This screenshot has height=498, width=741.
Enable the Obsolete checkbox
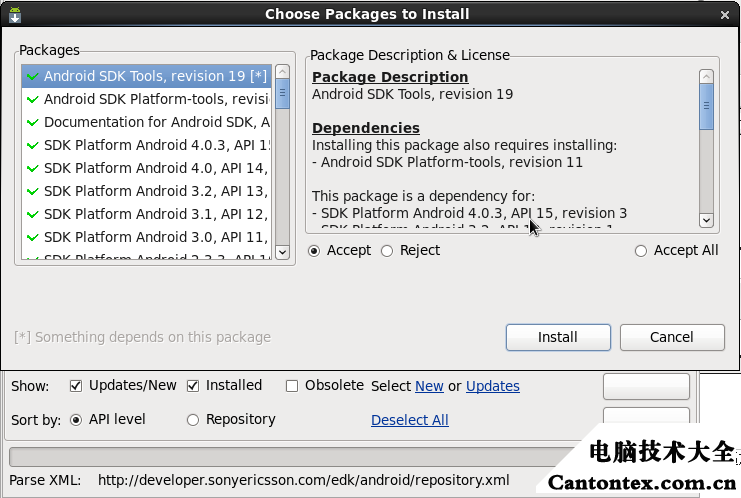click(x=292, y=386)
